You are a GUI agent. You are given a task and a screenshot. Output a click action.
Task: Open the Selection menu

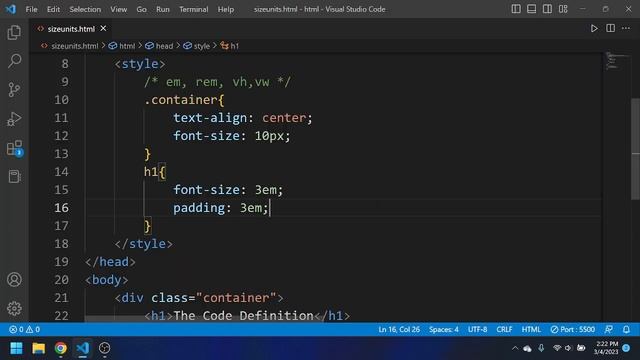(x=85, y=9)
